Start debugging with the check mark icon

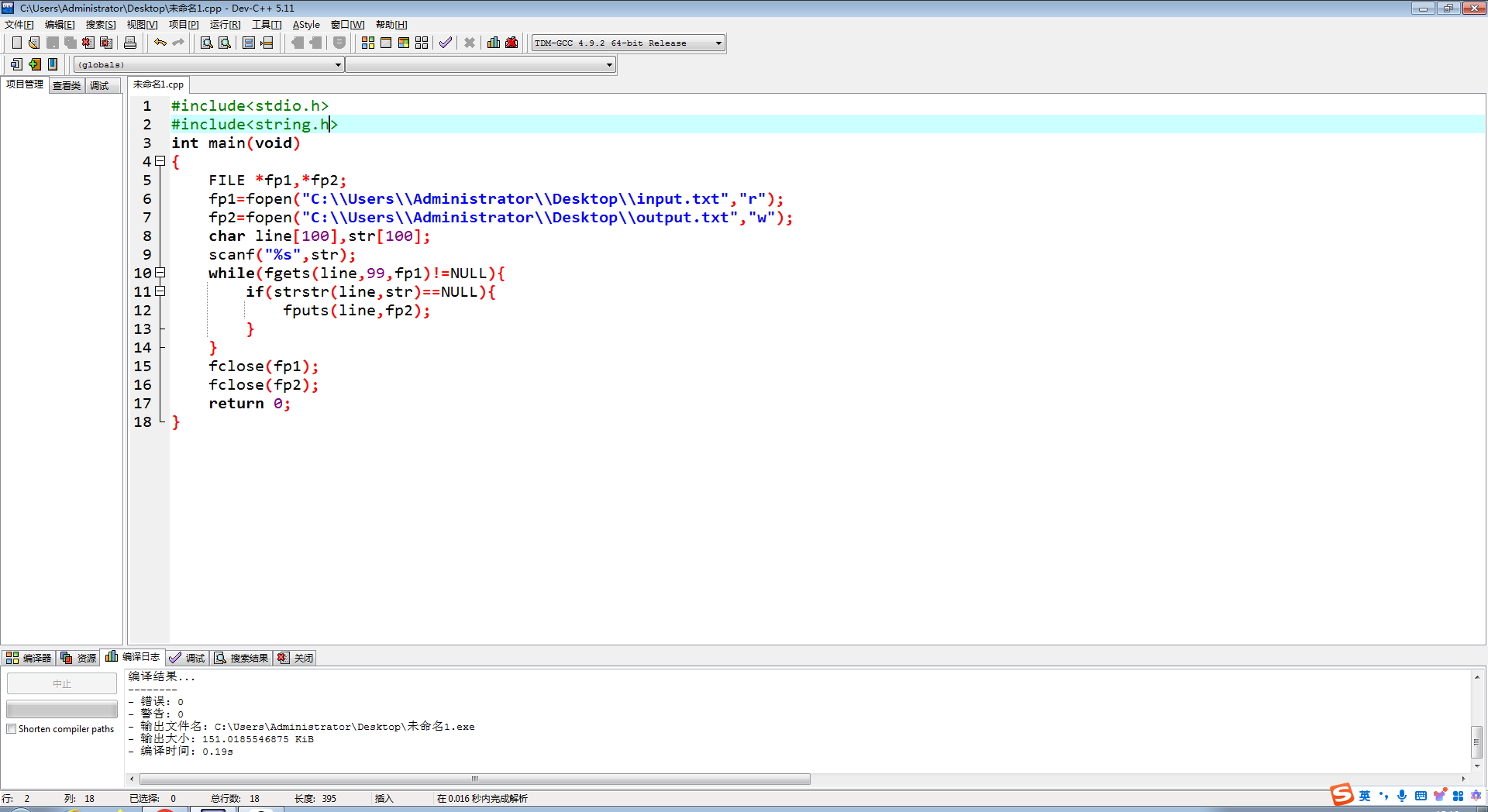(x=446, y=43)
